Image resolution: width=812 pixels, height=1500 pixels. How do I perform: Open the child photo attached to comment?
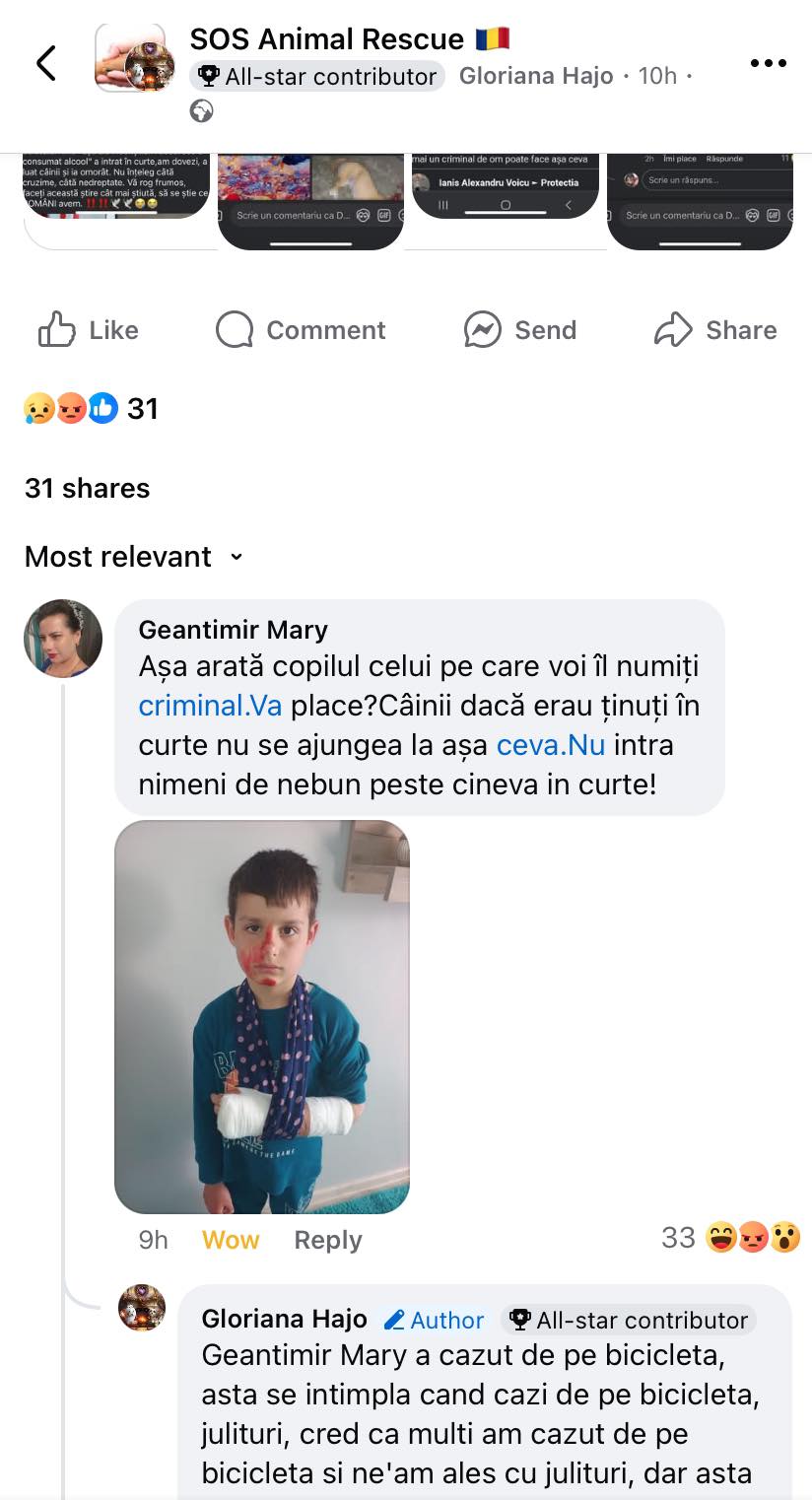coord(262,1016)
